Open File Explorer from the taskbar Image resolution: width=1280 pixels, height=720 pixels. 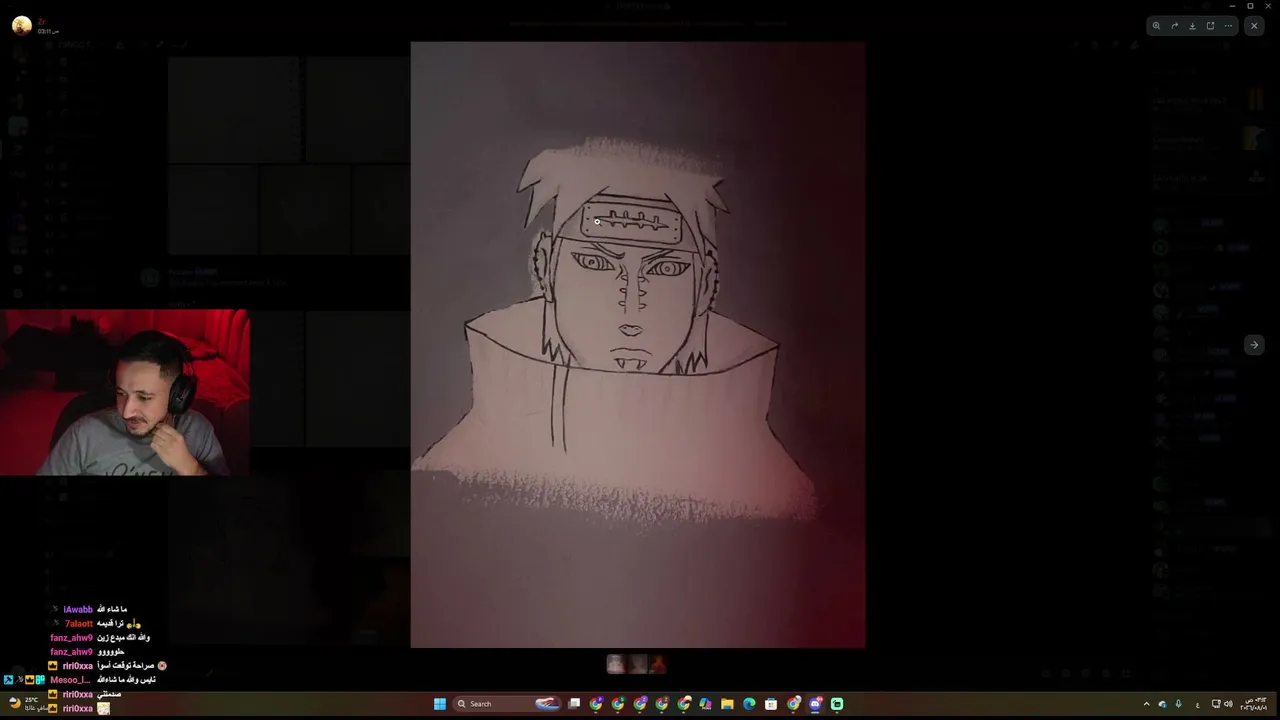coord(728,704)
